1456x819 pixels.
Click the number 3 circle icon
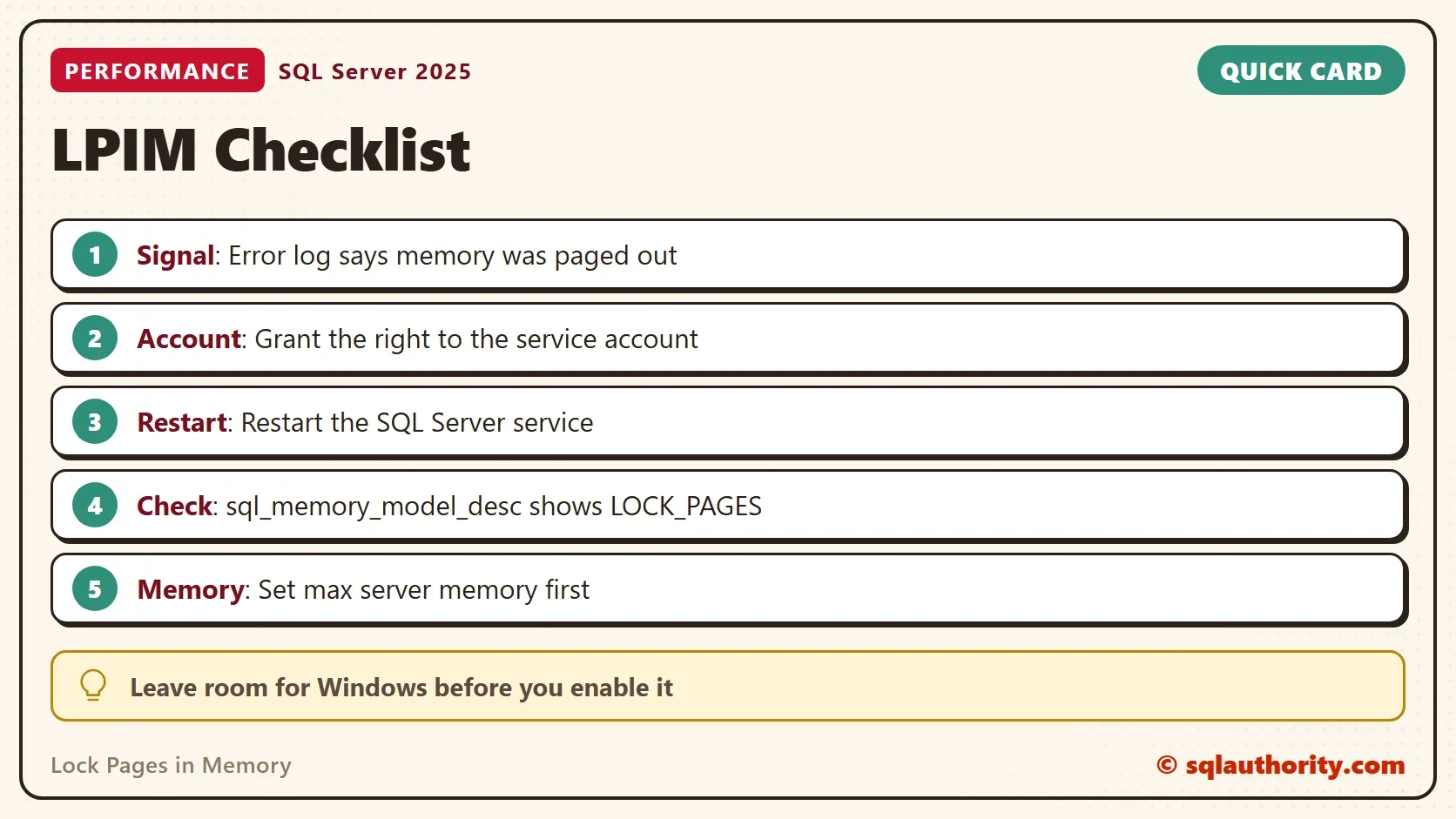95,422
